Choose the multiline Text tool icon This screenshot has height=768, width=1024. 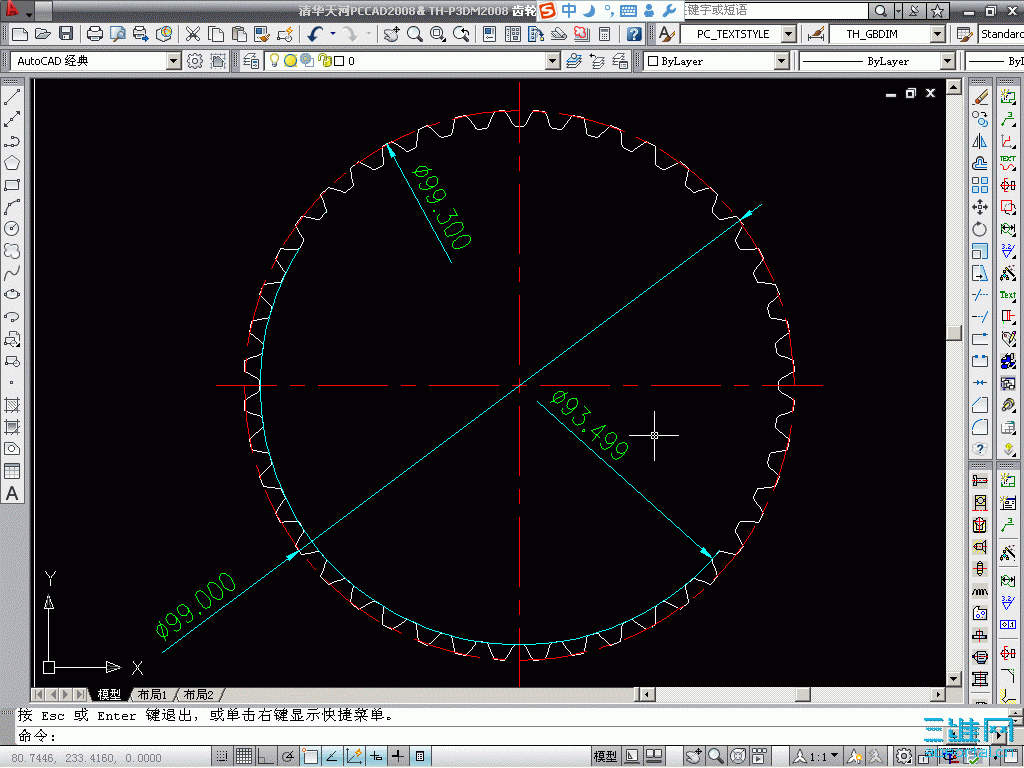12,493
